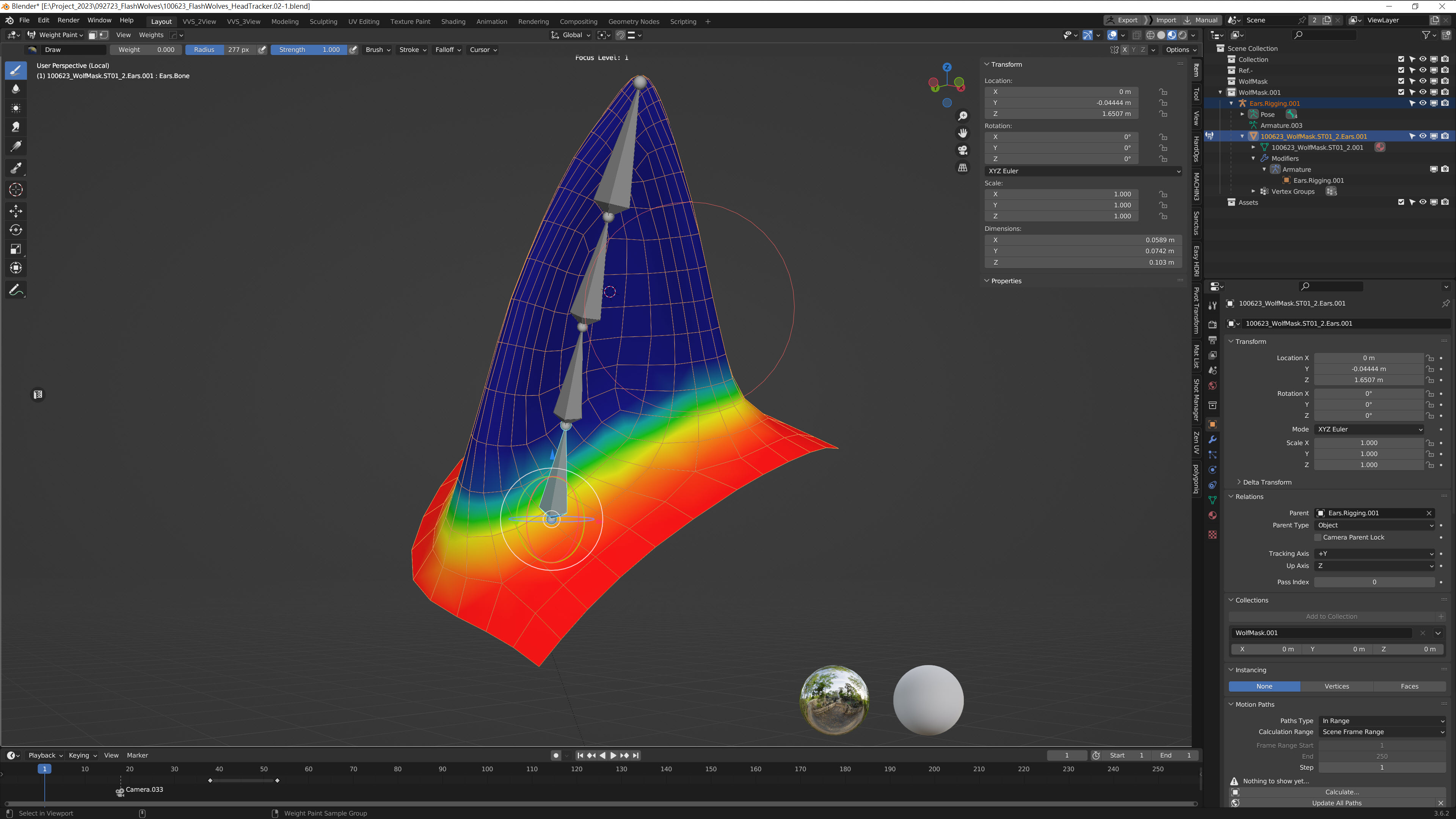Hide WolfMask collection with eye icon
Screen dimensions: 1456x819
[1423, 82]
